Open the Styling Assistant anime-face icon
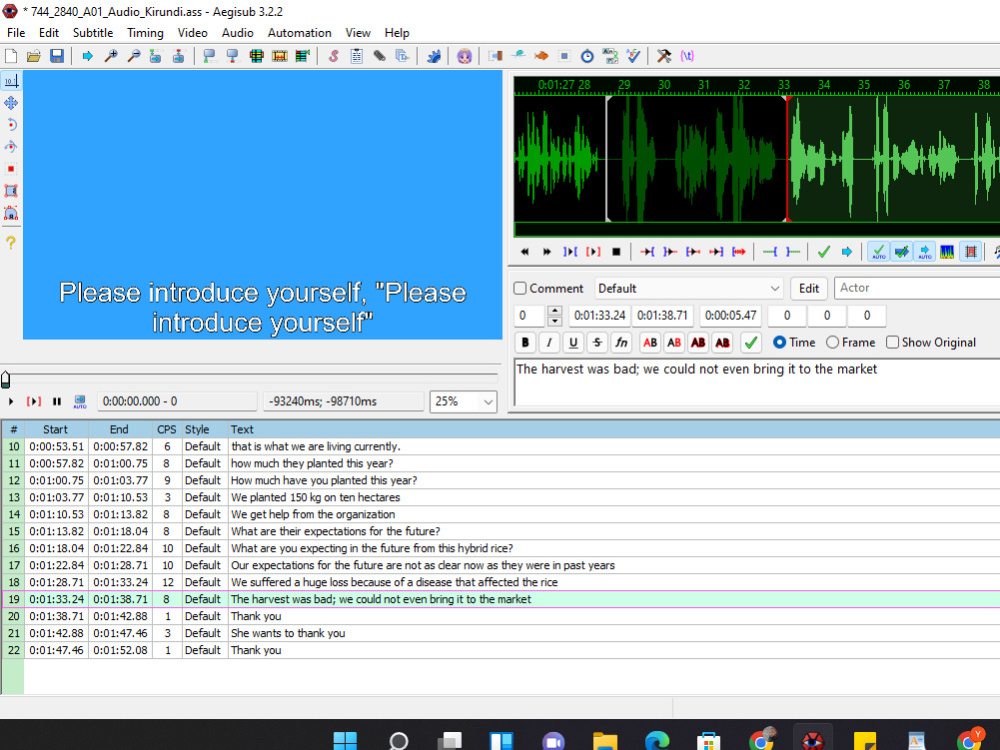The height and width of the screenshot is (750, 1000). (464, 56)
